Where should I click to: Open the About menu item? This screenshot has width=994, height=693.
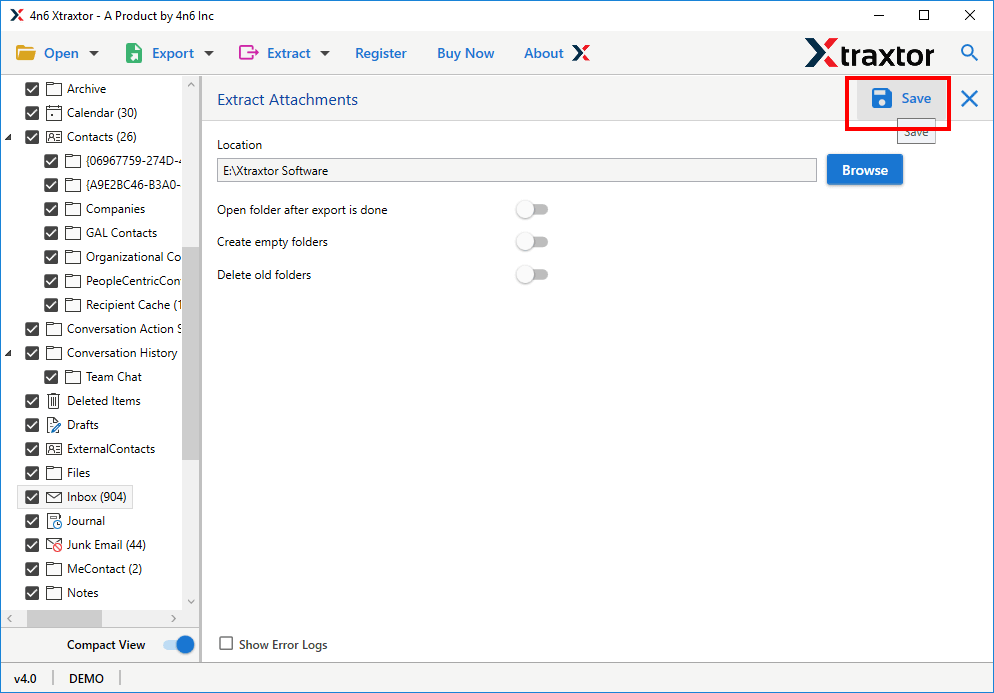pyautogui.click(x=543, y=53)
